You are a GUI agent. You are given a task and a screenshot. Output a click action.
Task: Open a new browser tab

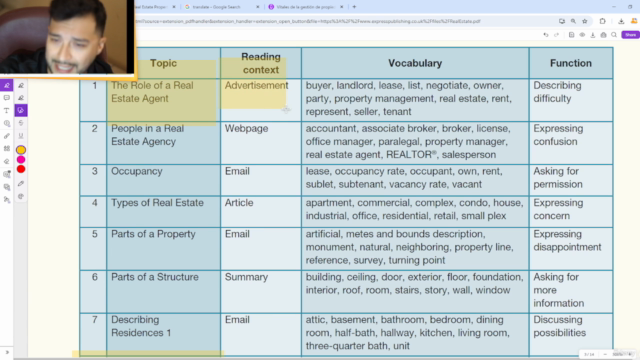point(354,7)
